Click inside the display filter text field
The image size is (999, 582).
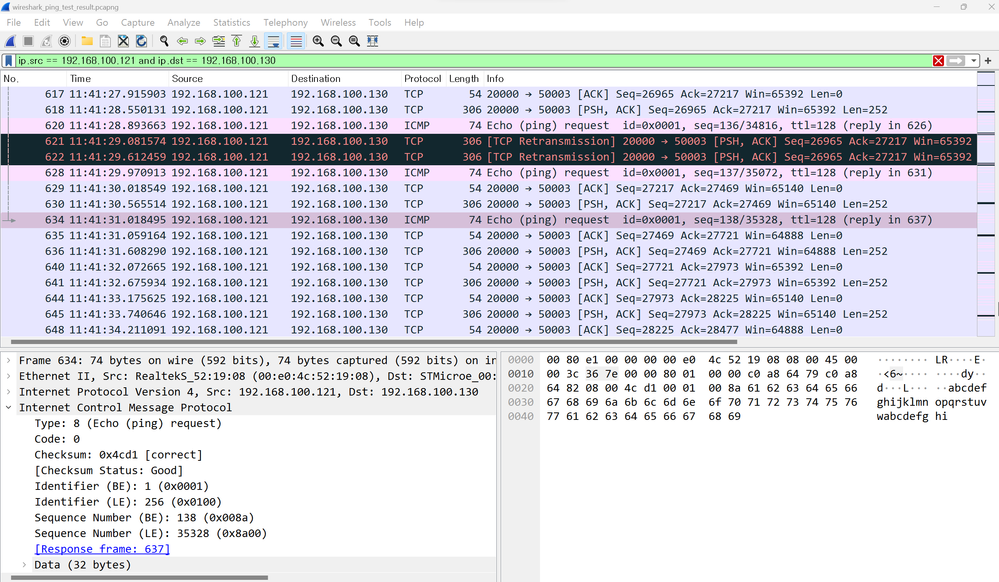click(500, 61)
